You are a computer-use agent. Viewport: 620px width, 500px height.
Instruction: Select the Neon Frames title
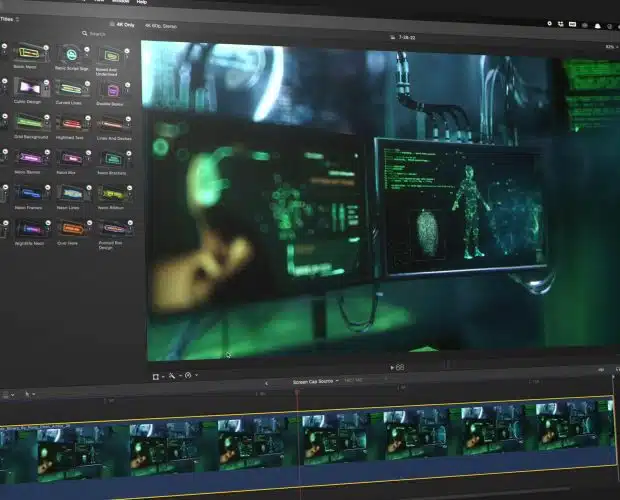point(32,193)
